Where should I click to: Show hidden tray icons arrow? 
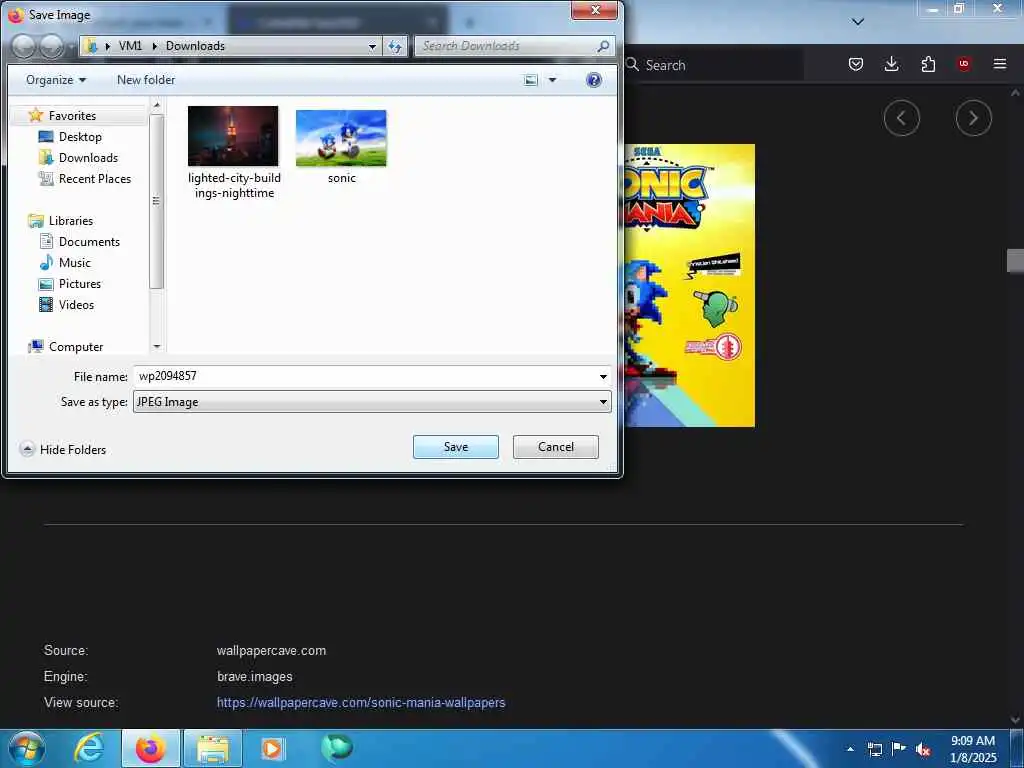tap(850, 749)
